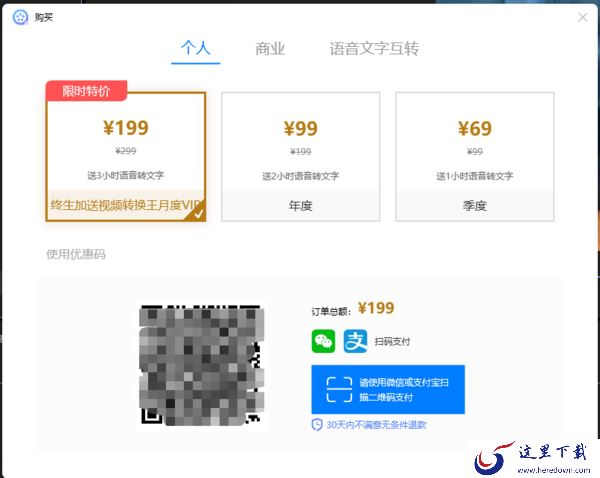This screenshot has width=600, height=478.
Task: Click the 限时特价 red badge
Action: coord(86,91)
